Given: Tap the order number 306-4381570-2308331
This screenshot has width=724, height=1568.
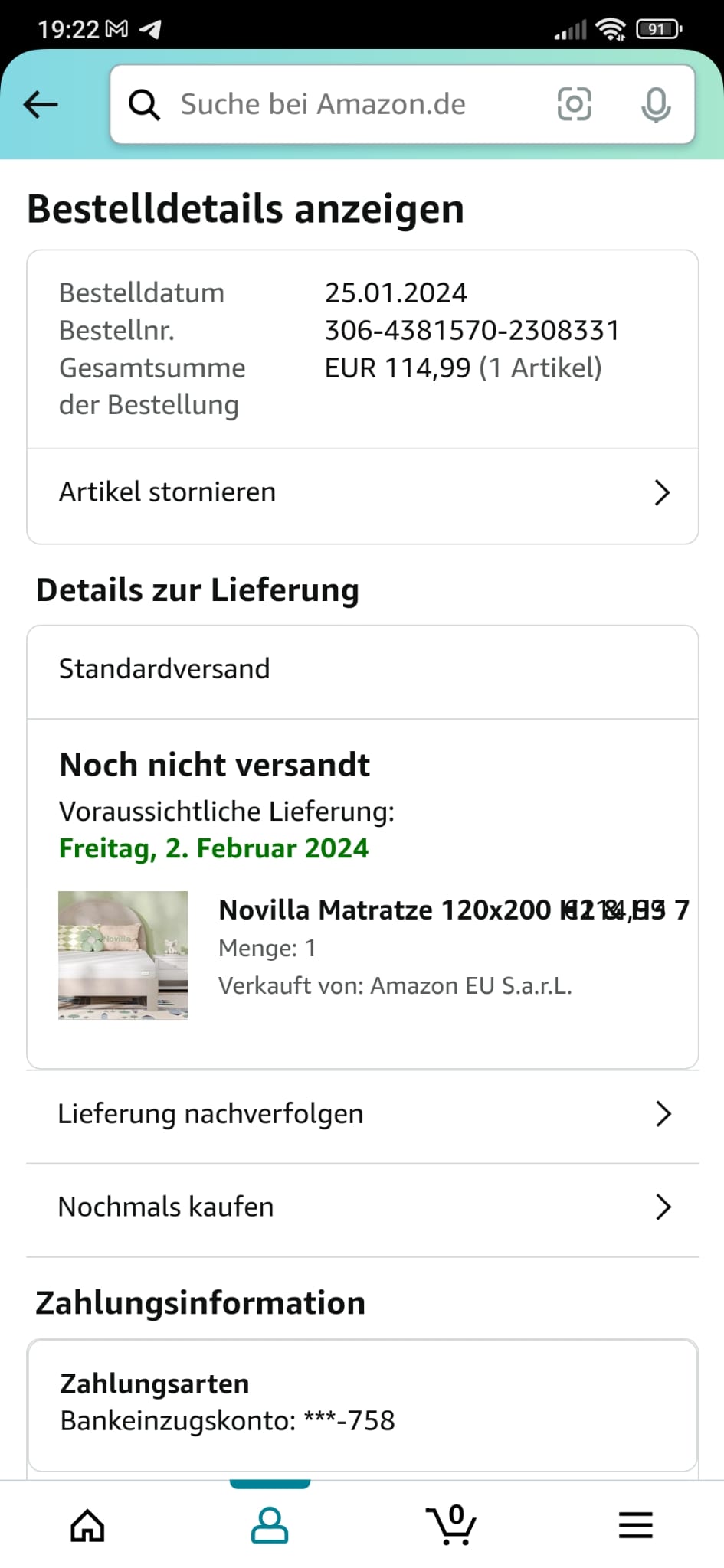Looking at the screenshot, I should pos(472,331).
